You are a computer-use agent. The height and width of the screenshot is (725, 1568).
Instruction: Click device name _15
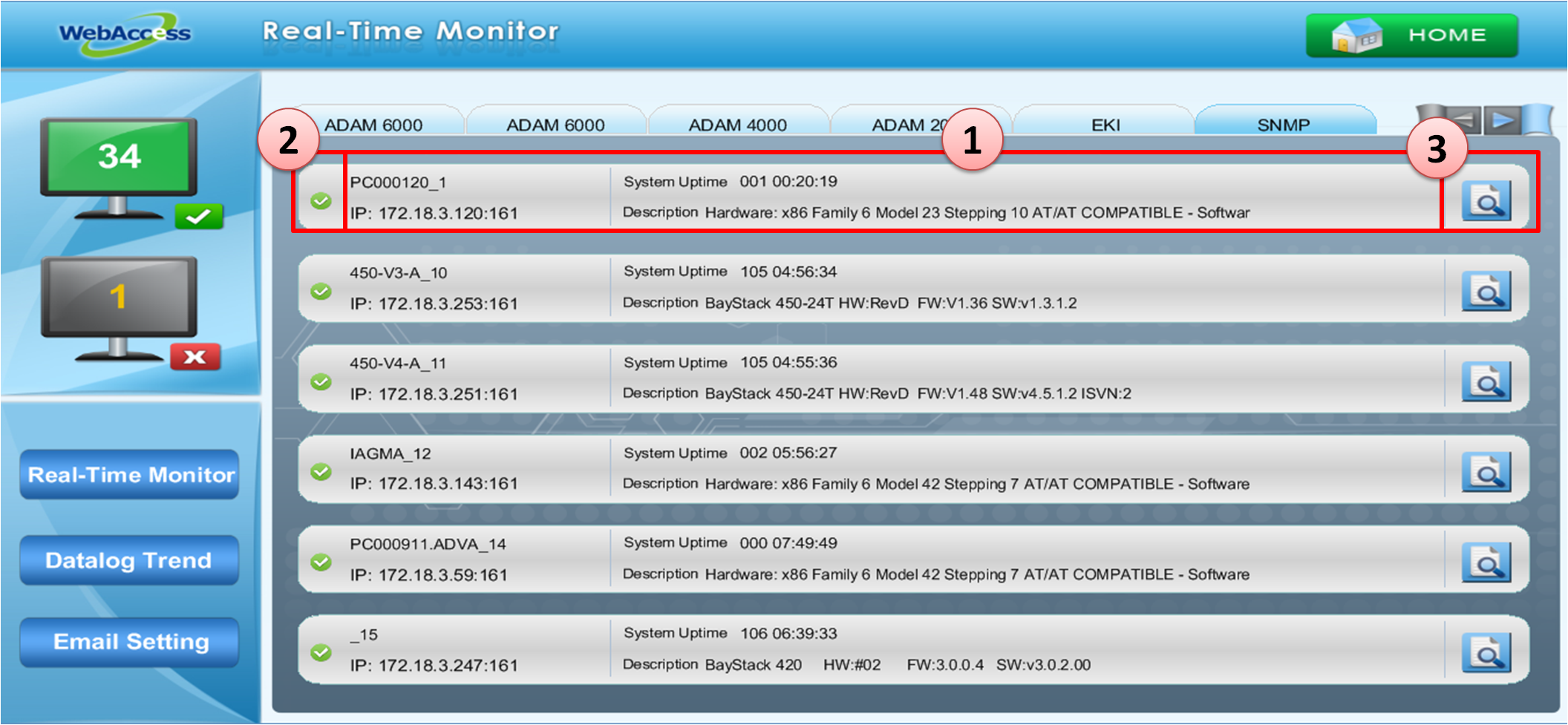click(x=364, y=635)
